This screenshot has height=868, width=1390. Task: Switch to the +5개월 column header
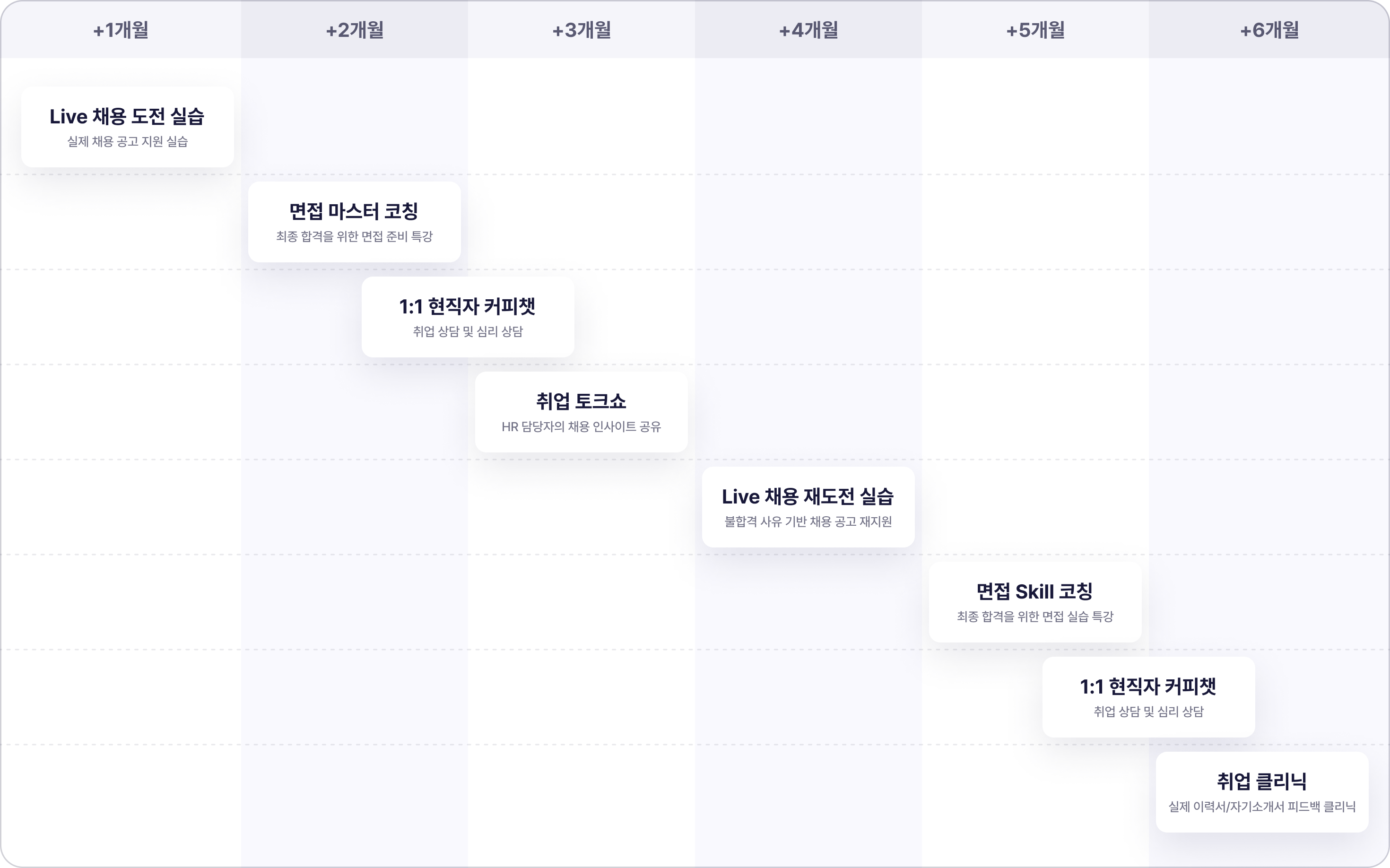tap(1035, 30)
